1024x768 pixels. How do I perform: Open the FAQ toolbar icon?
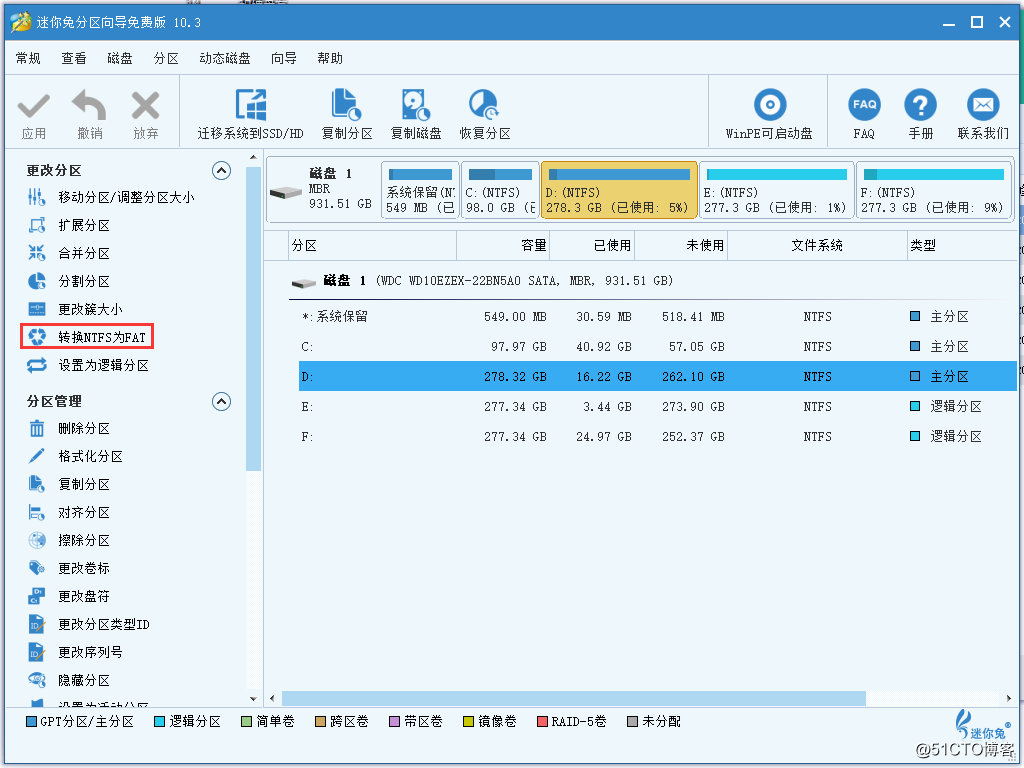(864, 105)
